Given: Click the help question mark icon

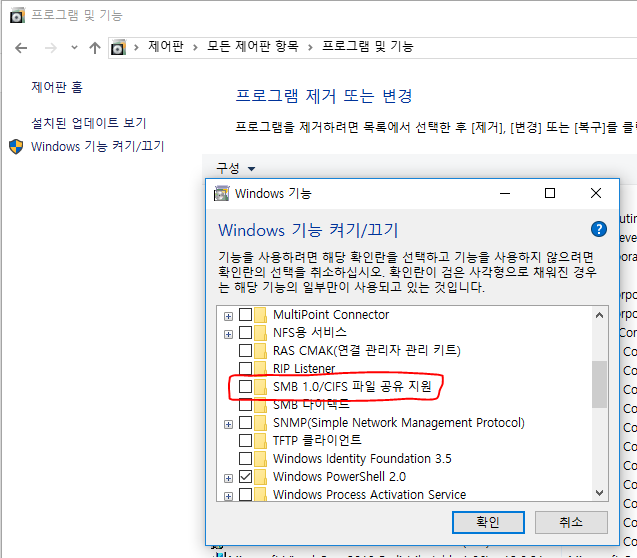Looking at the screenshot, I should pyautogui.click(x=599, y=229).
